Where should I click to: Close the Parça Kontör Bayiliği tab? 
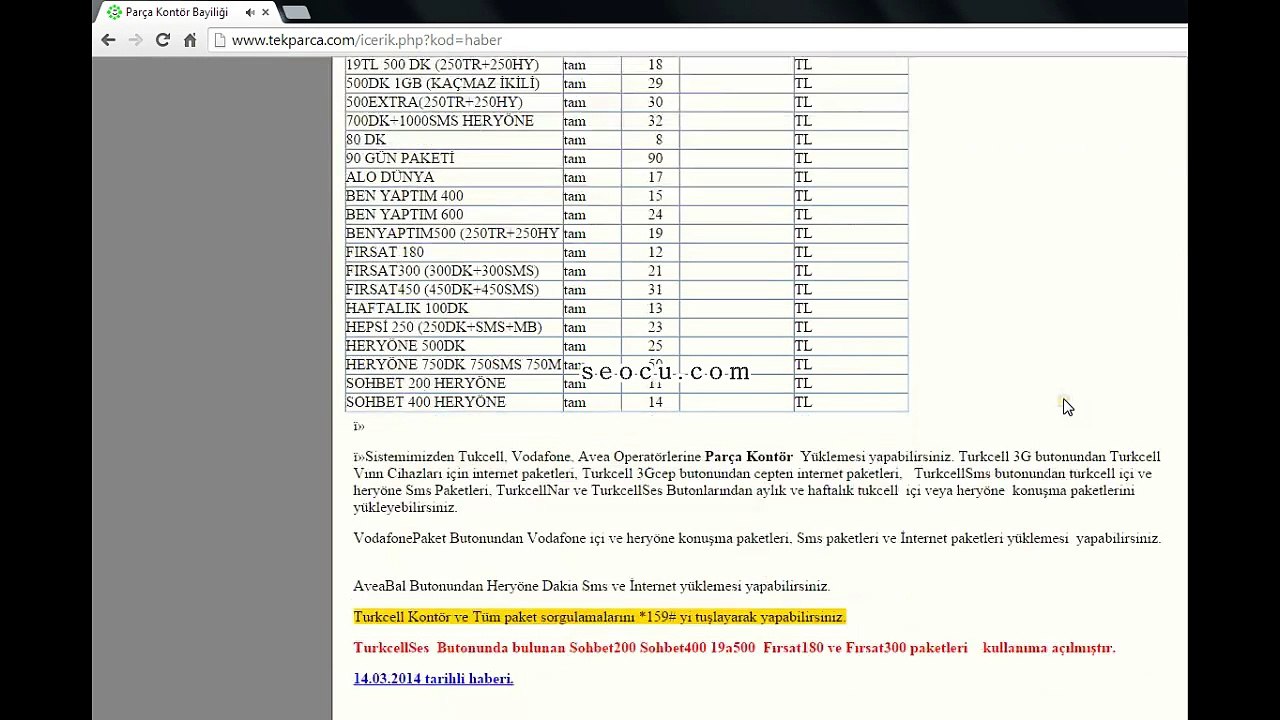[266, 12]
